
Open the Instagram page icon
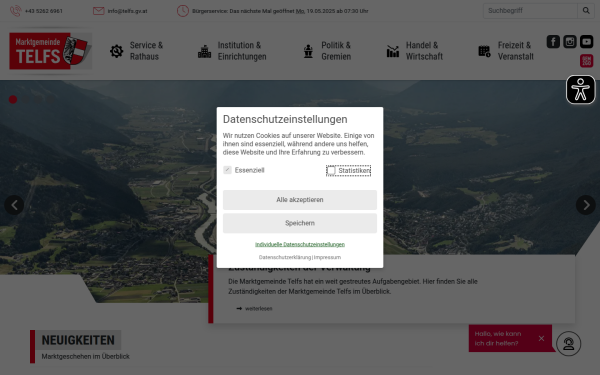(570, 41)
